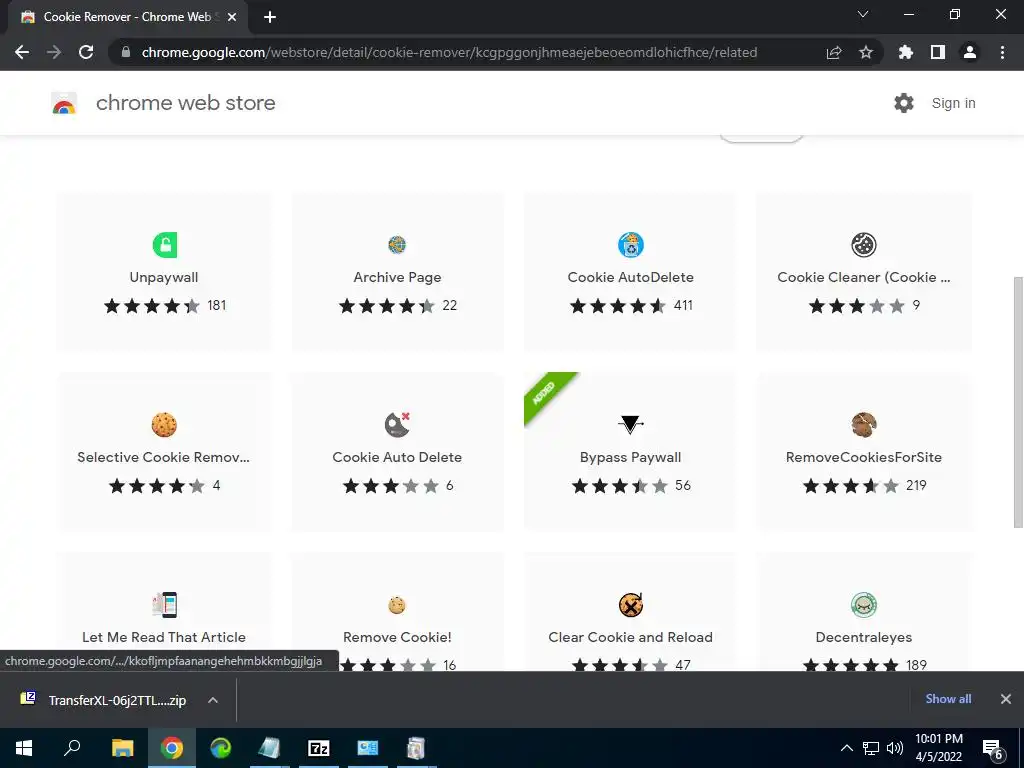Open the Let Me Read That Article icon
This screenshot has width=1024, height=768.
(x=165, y=605)
